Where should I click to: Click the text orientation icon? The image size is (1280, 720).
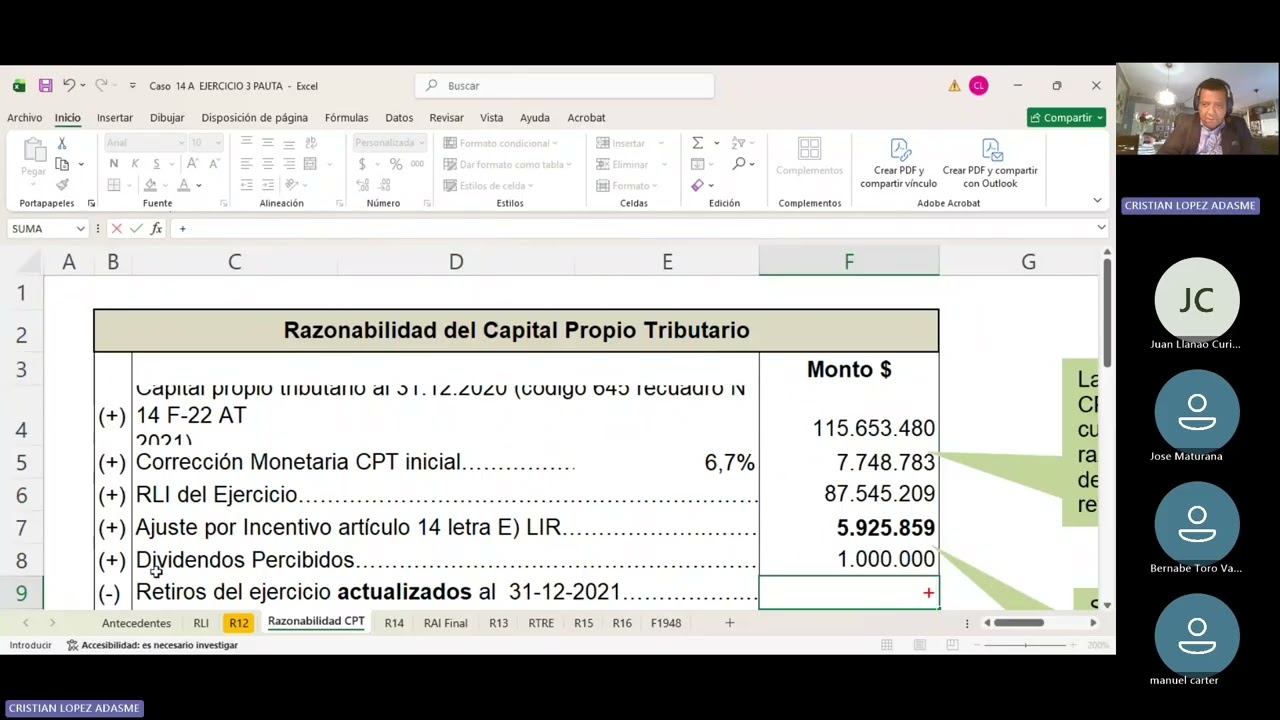click(x=292, y=185)
